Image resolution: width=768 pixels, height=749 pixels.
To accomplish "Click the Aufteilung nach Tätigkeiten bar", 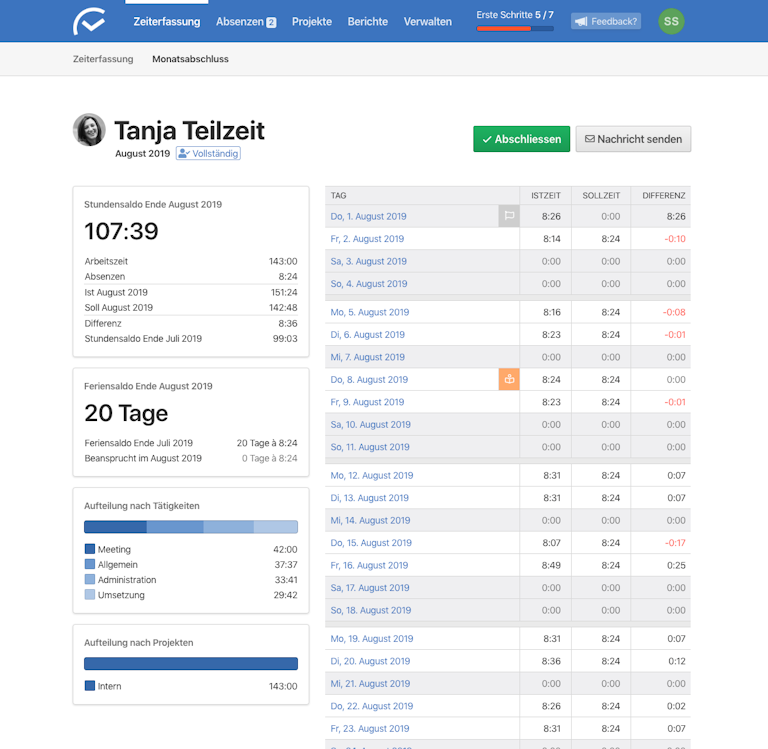I will 191,527.
